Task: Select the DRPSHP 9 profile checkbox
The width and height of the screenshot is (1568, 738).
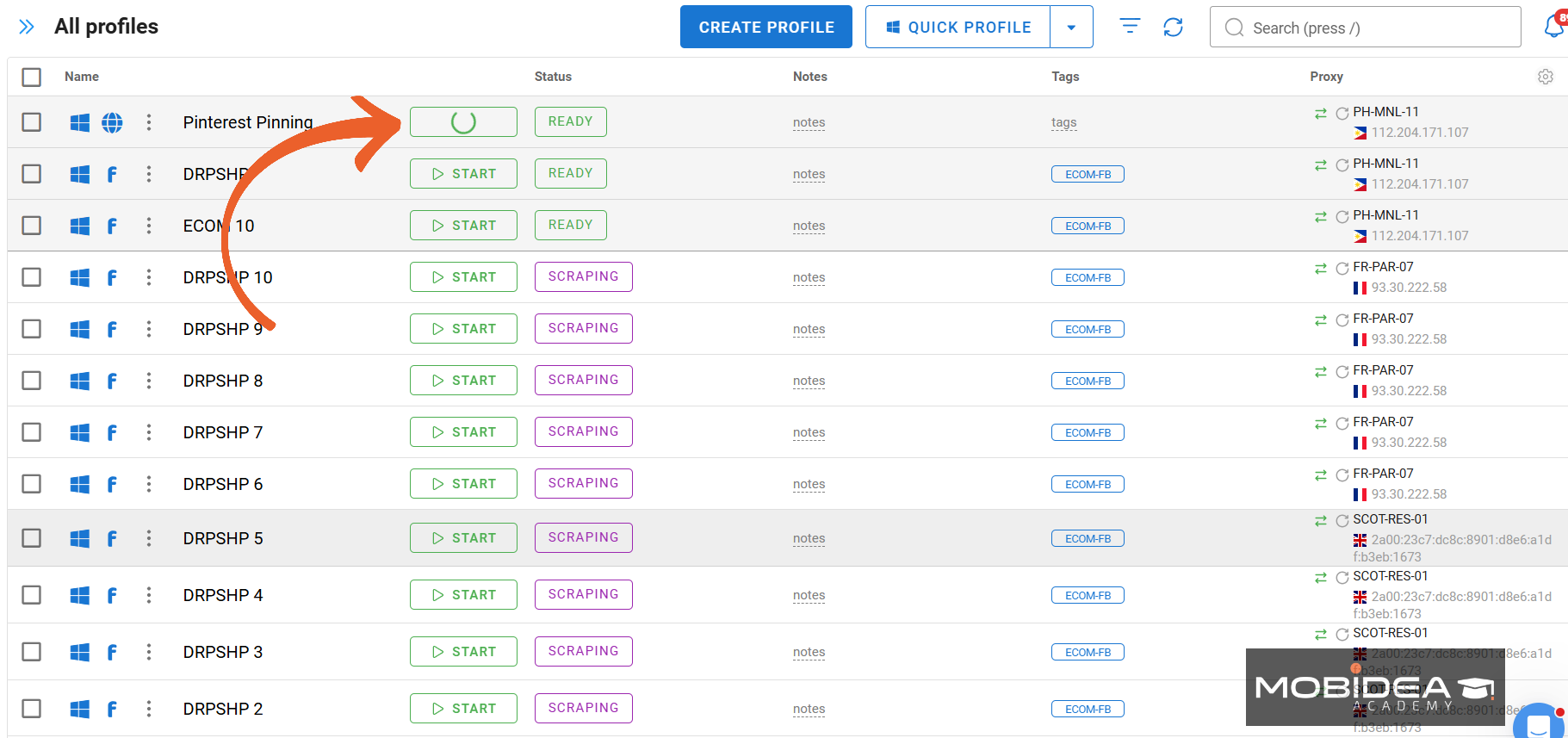Action: tap(32, 328)
